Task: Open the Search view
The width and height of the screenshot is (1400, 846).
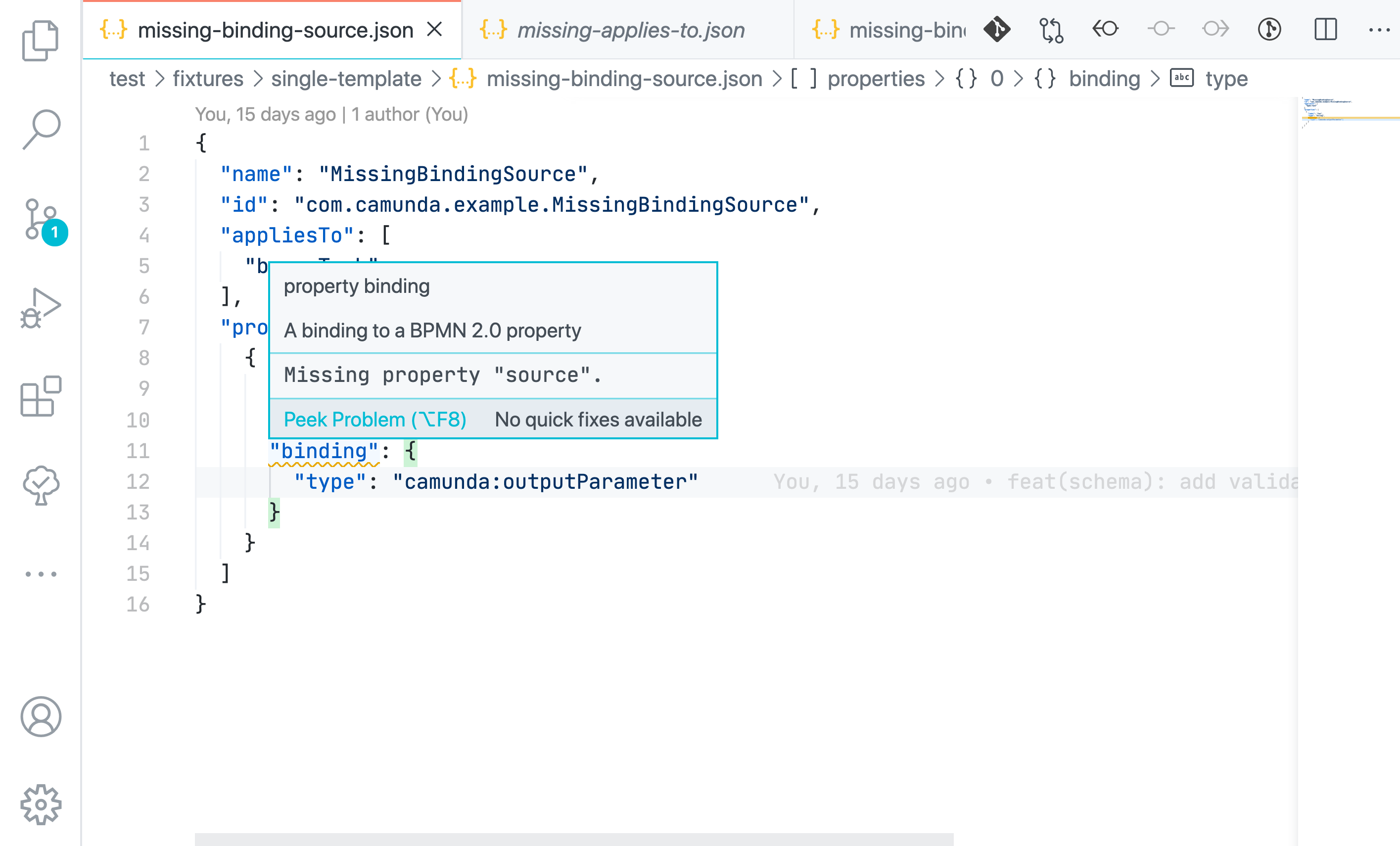Action: pyautogui.click(x=41, y=130)
